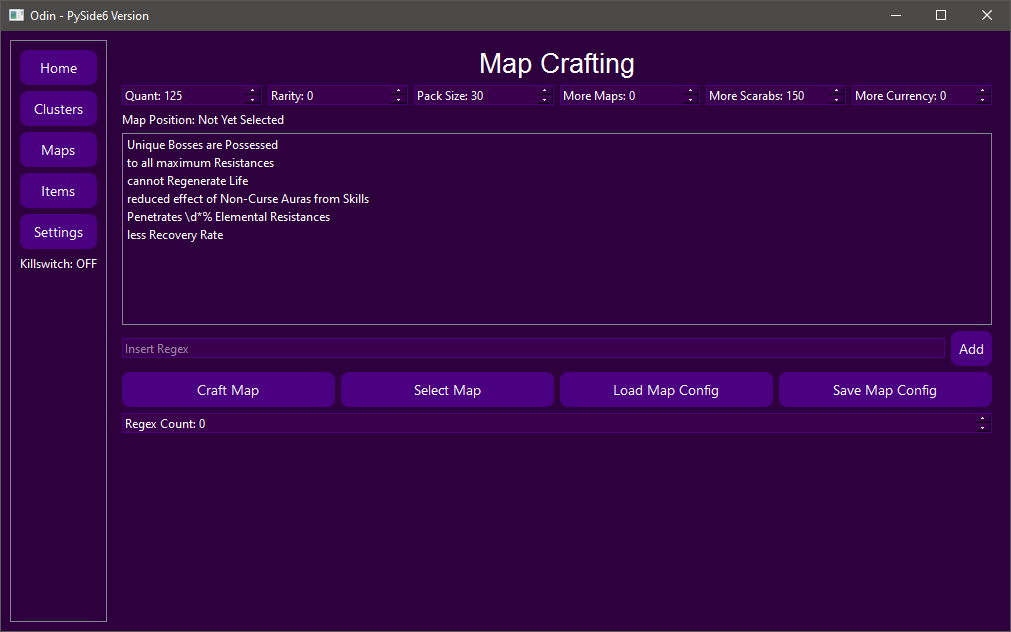
Task: Adjust the Regex Count stepper upward
Action: tap(982, 419)
